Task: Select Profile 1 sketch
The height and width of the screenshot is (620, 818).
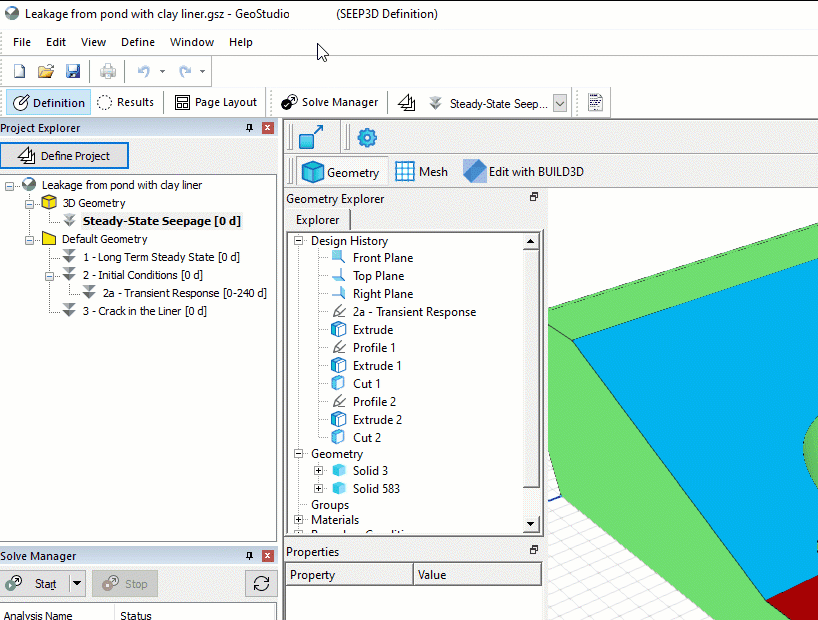Action: [x=374, y=348]
